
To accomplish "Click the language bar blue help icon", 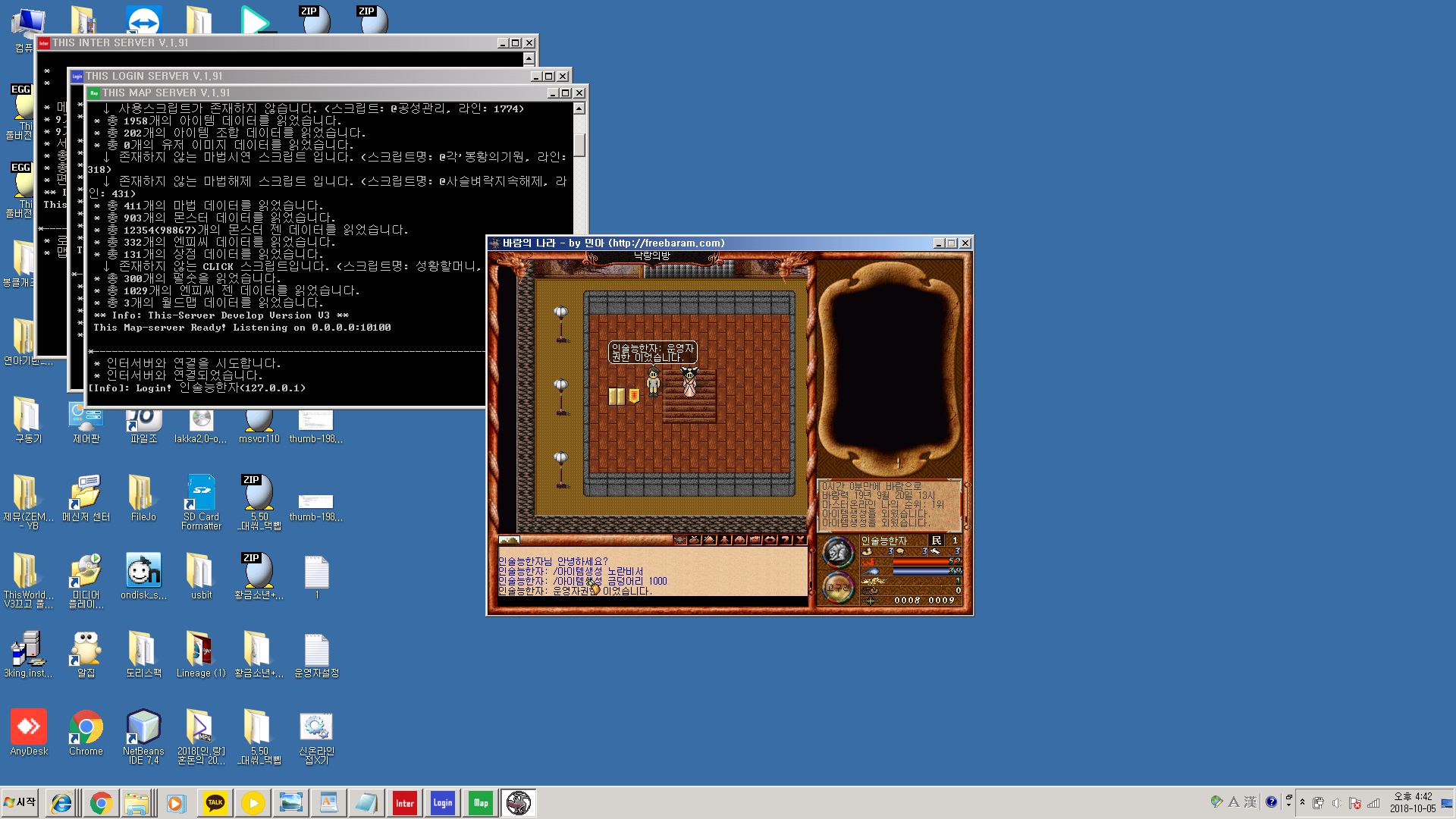I will 1271,802.
